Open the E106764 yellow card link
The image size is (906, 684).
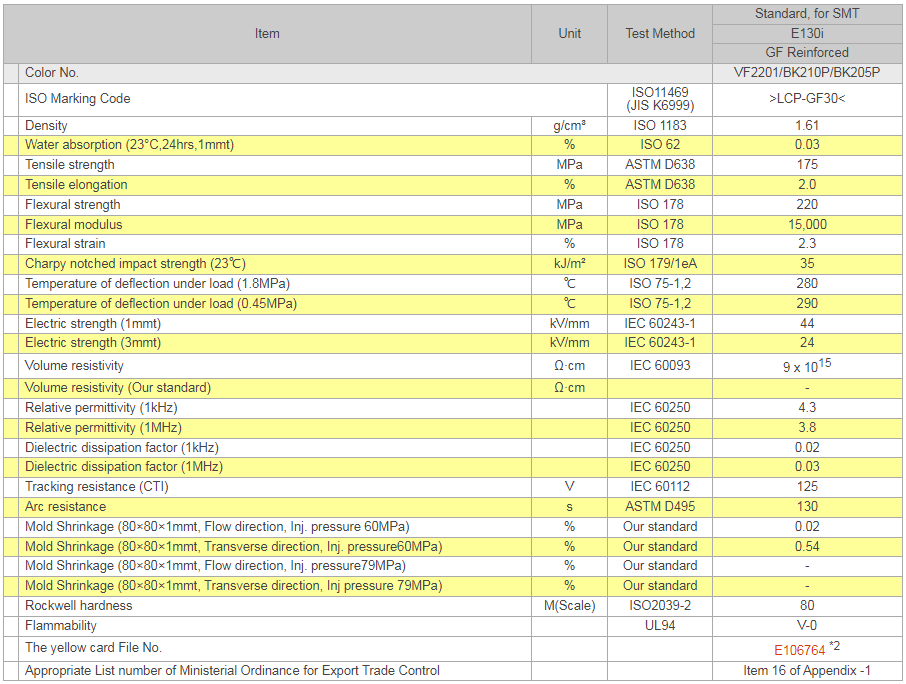(799, 650)
